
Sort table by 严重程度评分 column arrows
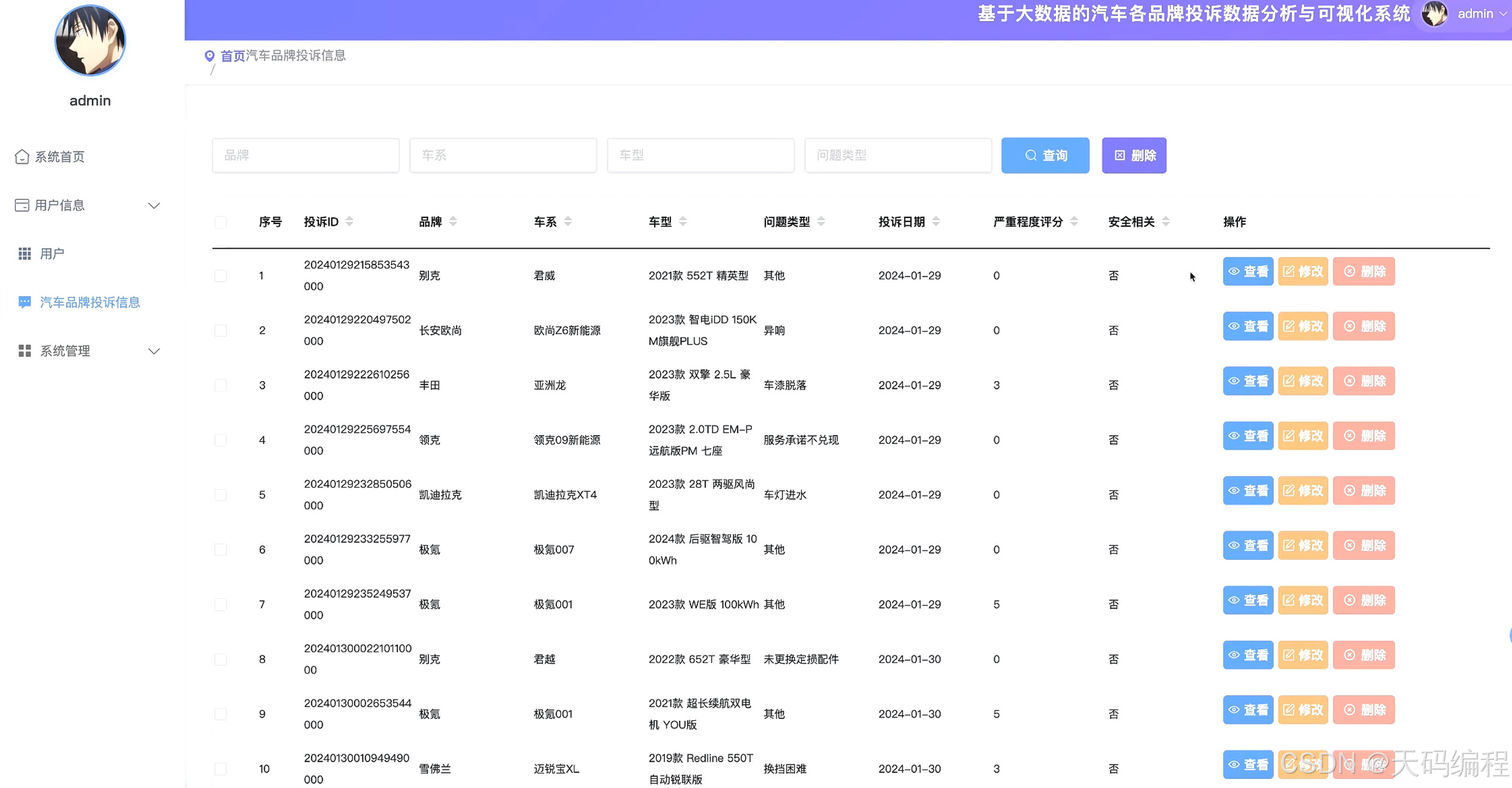1074,221
